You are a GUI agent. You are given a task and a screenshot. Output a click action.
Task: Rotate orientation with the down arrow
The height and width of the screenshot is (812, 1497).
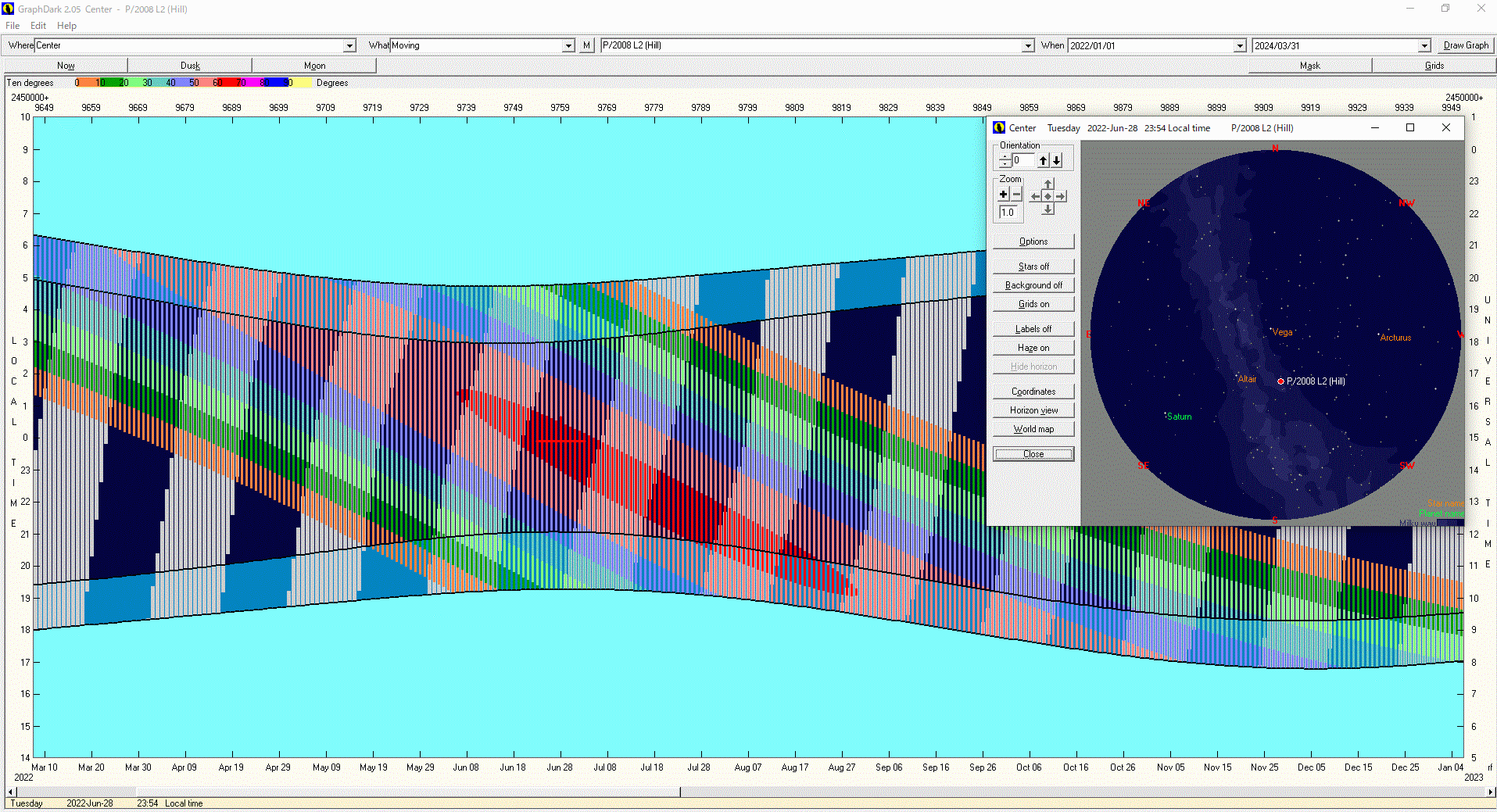pos(1056,160)
